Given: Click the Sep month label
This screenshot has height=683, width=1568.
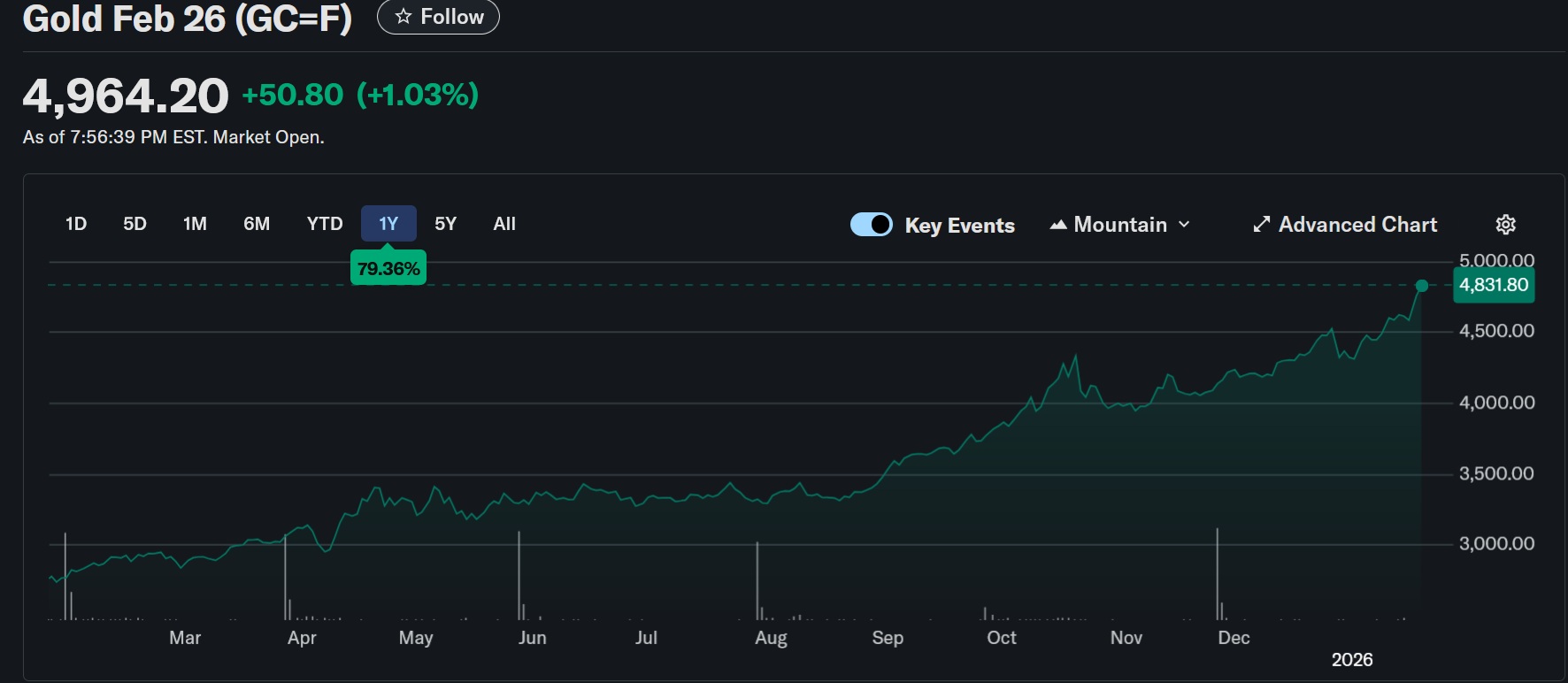Looking at the screenshot, I should point(888,638).
